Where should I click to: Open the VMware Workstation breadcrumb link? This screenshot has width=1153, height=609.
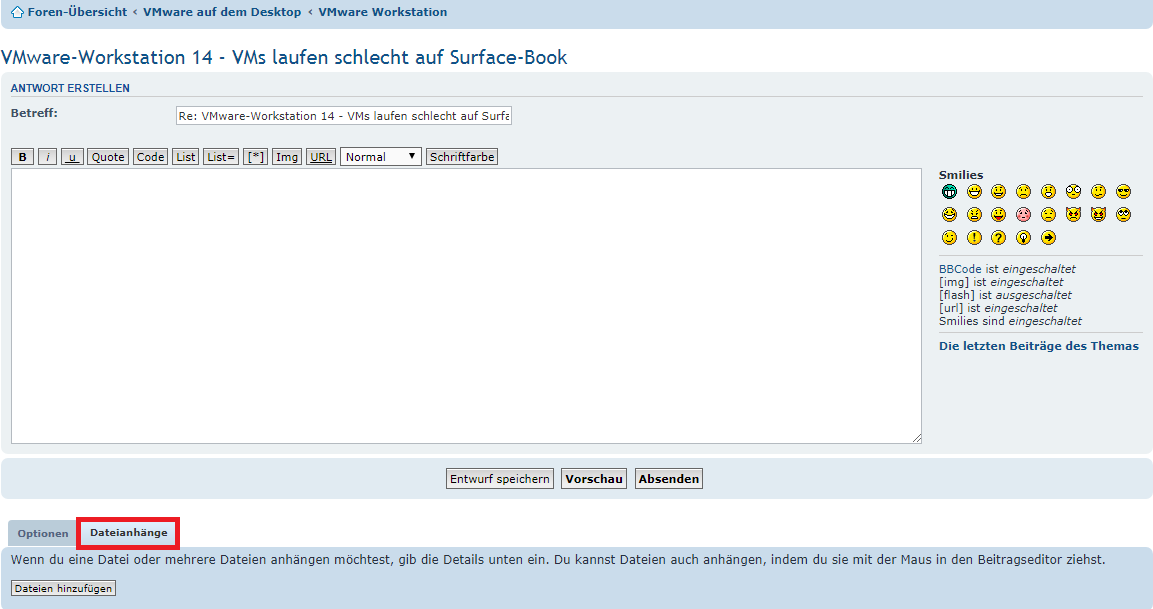tap(382, 12)
